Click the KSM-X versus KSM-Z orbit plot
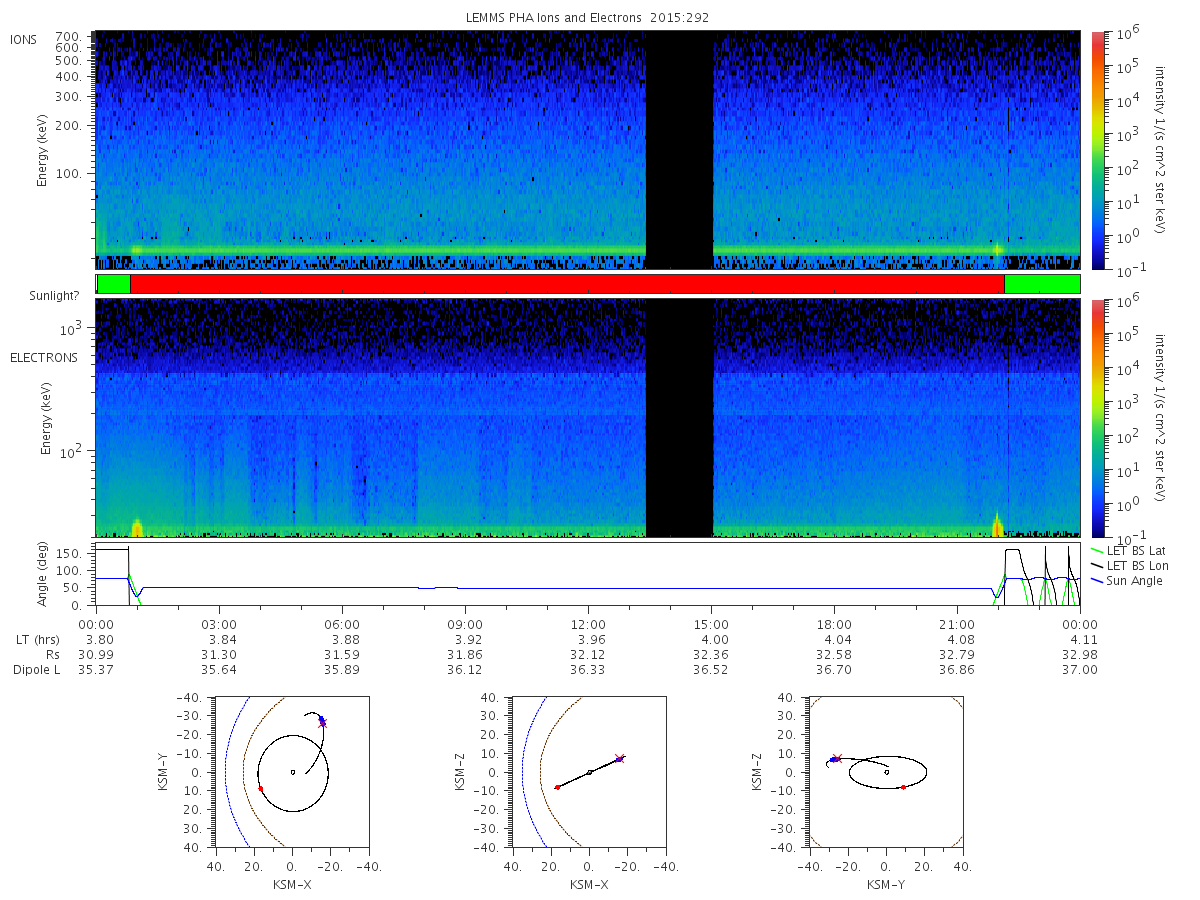This screenshot has height=900, width=1200. point(588,772)
